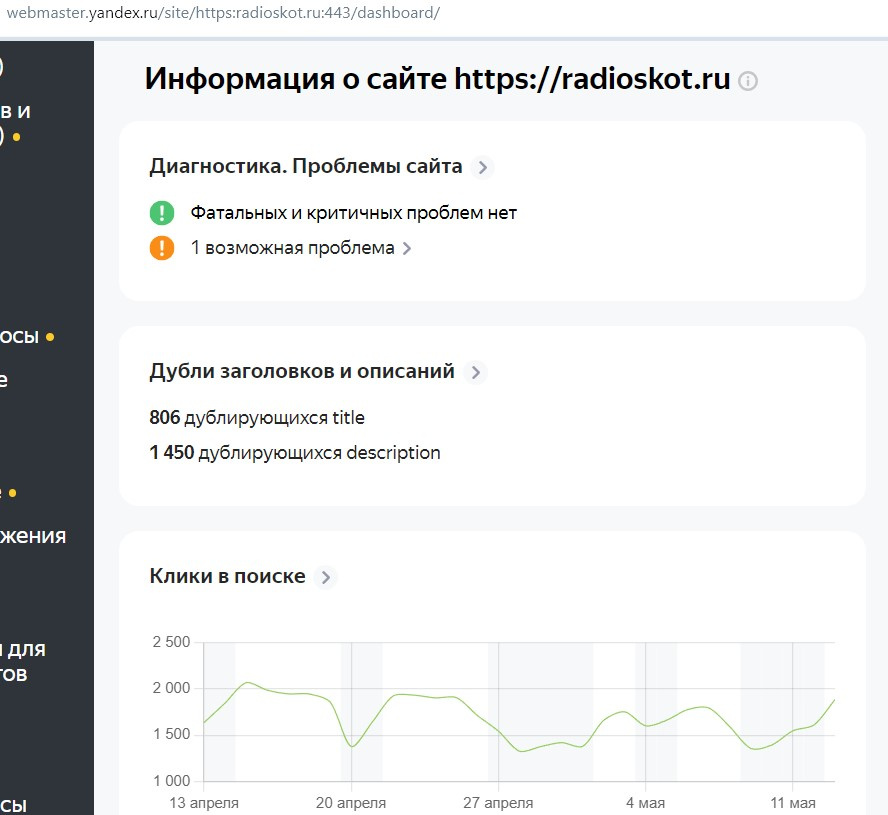Click the info icon next to radioskot.ru heading
Image resolution: width=888 pixels, height=815 pixels.
click(748, 81)
